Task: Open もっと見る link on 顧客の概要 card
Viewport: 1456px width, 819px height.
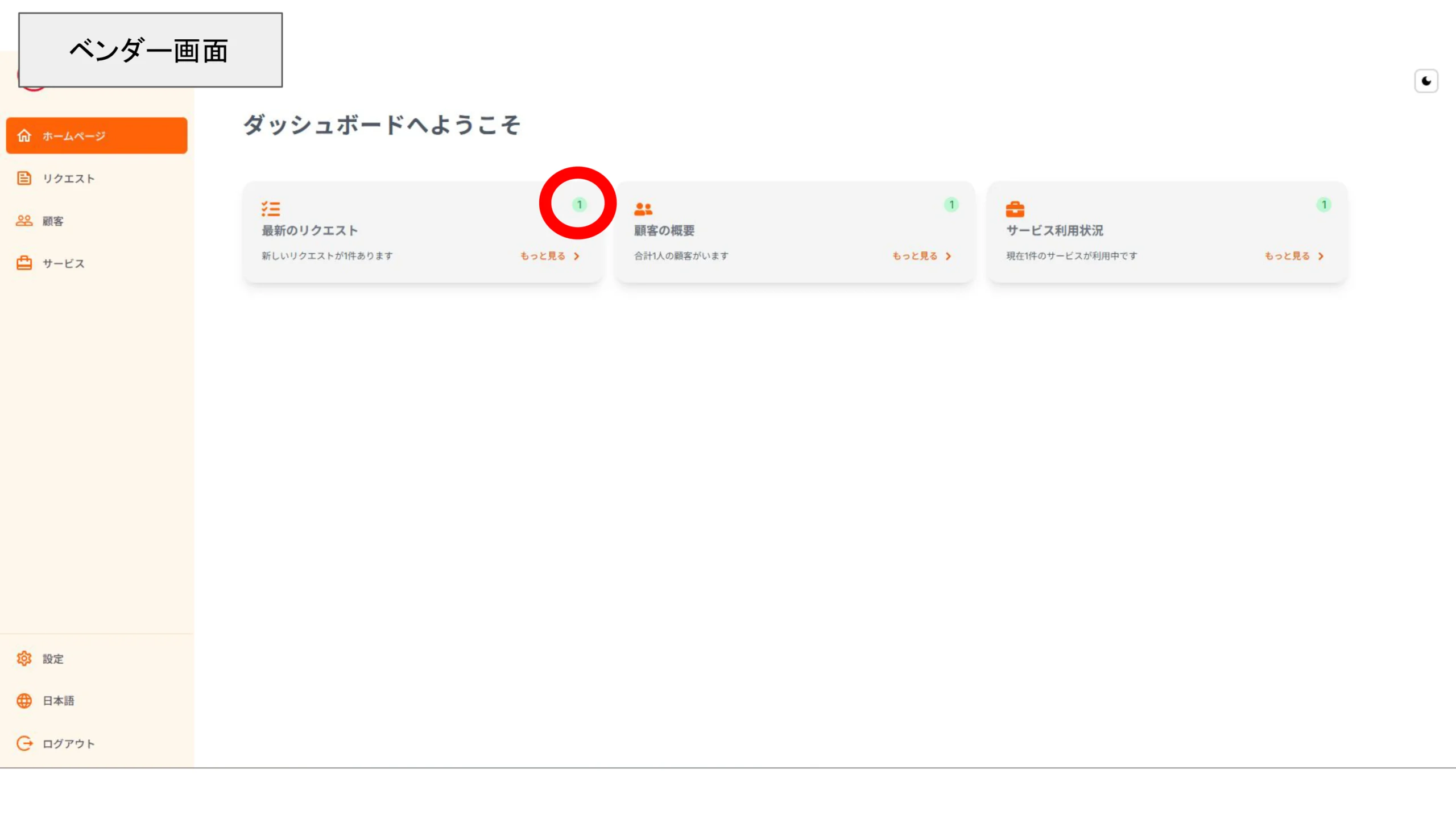Action: 913,256
